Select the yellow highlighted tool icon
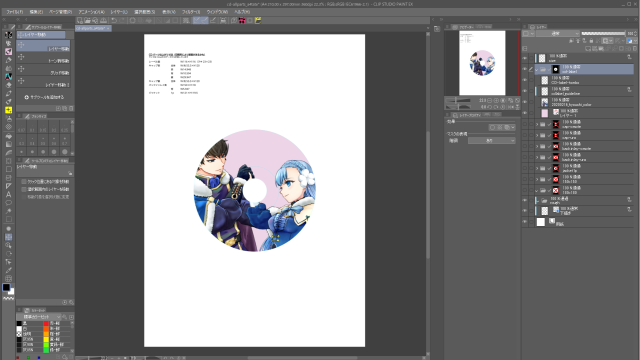640x360 pixels. (8, 110)
